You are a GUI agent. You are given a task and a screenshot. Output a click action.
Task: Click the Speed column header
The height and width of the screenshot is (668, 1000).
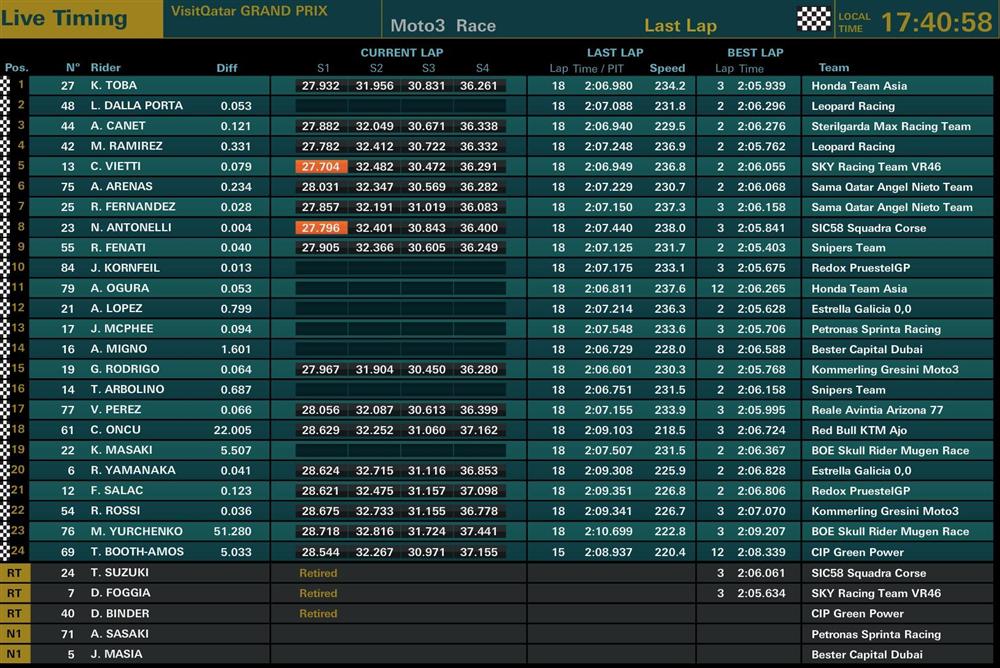point(667,68)
